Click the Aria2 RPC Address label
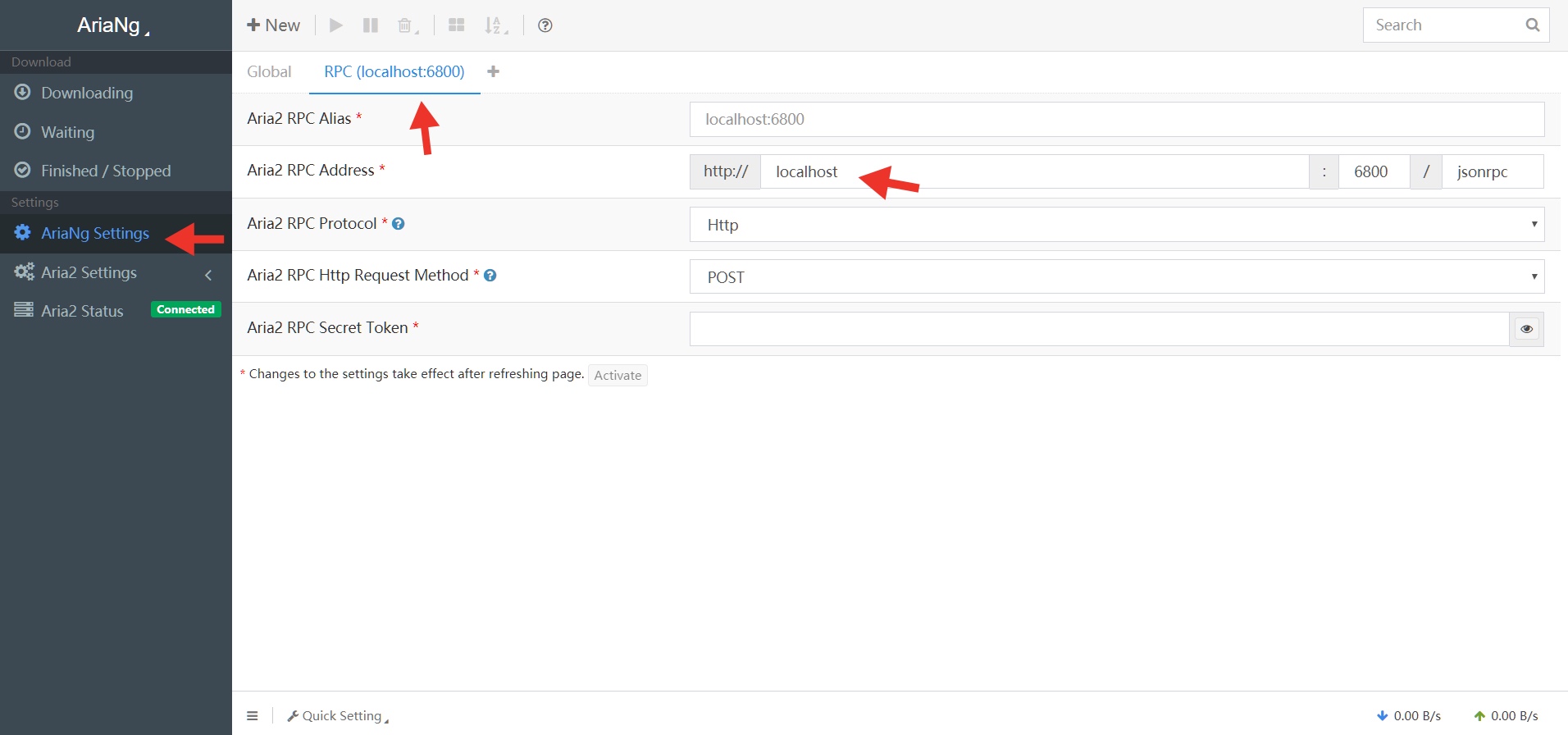Image resolution: width=1568 pixels, height=735 pixels. pos(311,170)
